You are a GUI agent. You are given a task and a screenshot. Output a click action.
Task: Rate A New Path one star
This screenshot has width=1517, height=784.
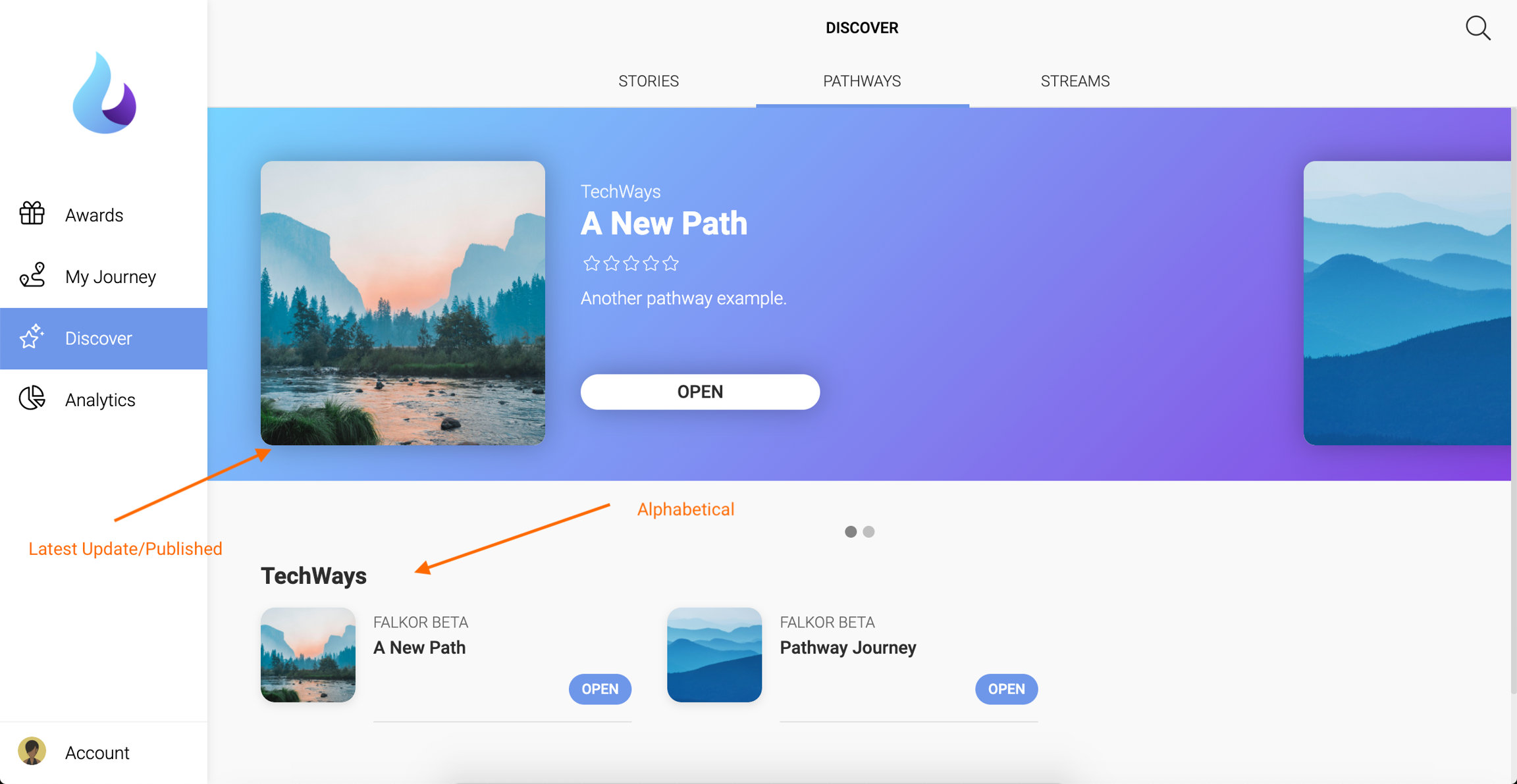tap(591, 263)
